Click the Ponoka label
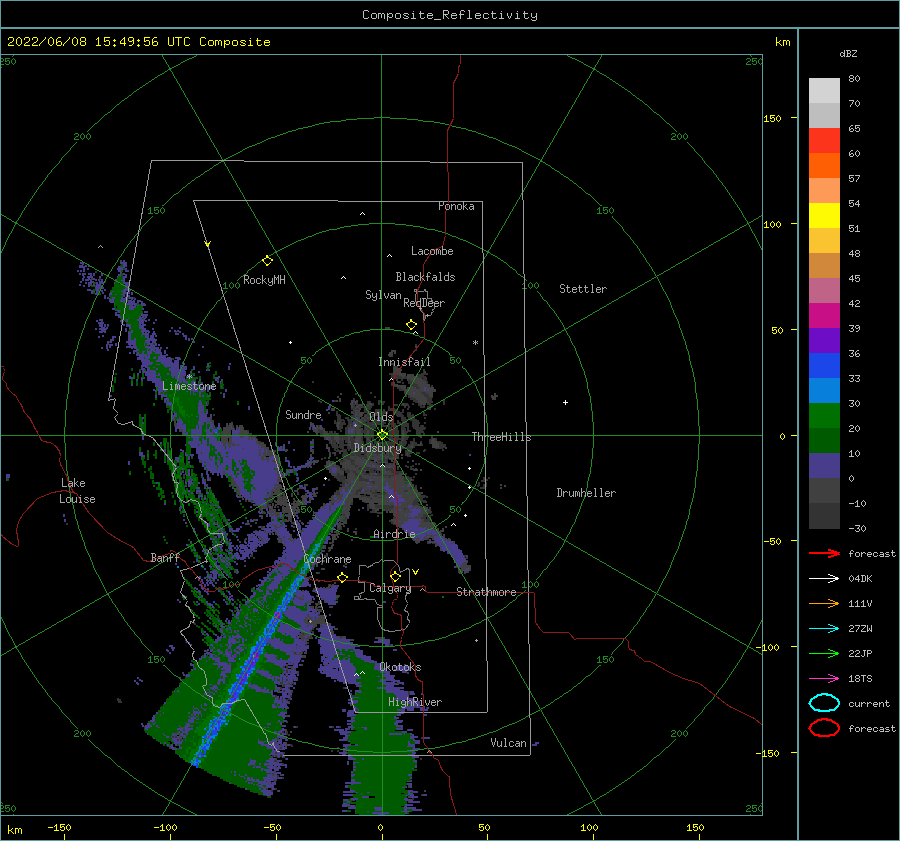Screen dimensions: 900x841 click(456, 206)
